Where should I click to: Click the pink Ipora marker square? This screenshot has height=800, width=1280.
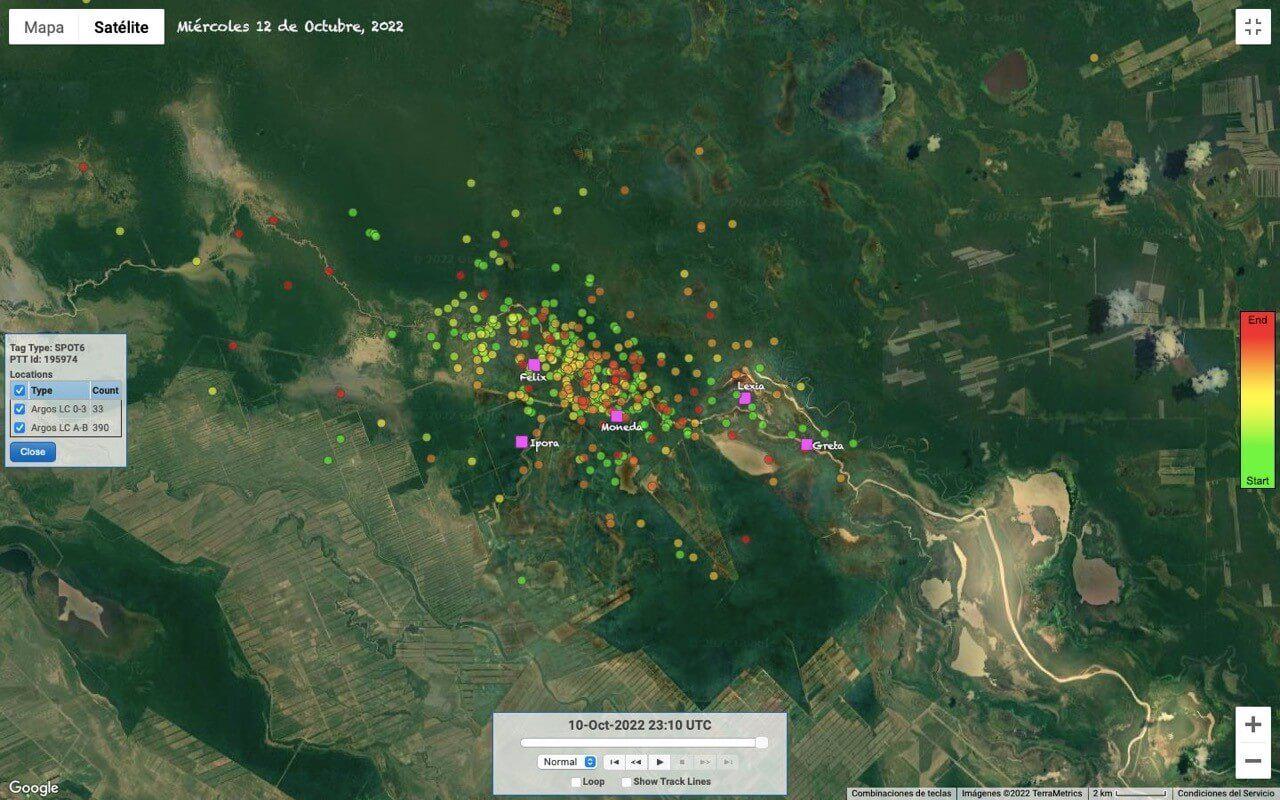[521, 441]
